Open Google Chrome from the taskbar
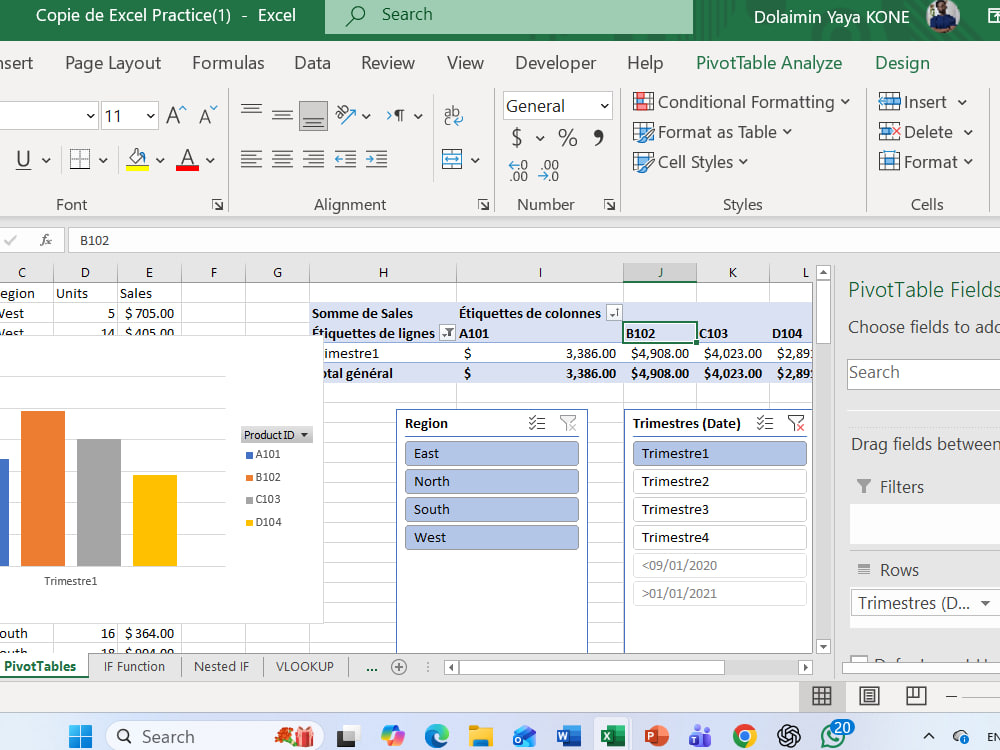This screenshot has width=1000, height=750. pos(744,737)
